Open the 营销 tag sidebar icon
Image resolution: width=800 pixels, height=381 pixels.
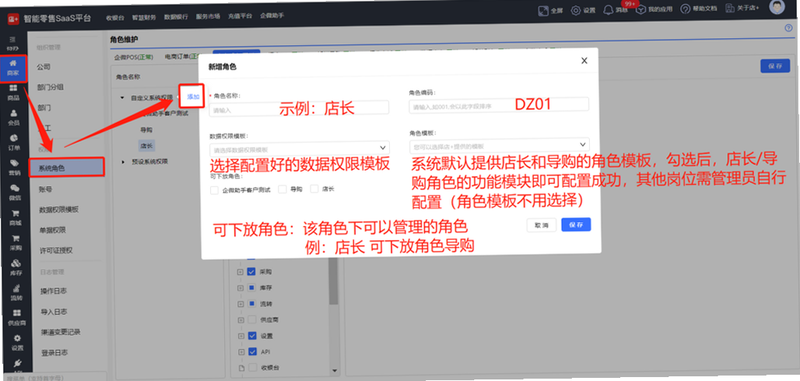(x=14, y=163)
